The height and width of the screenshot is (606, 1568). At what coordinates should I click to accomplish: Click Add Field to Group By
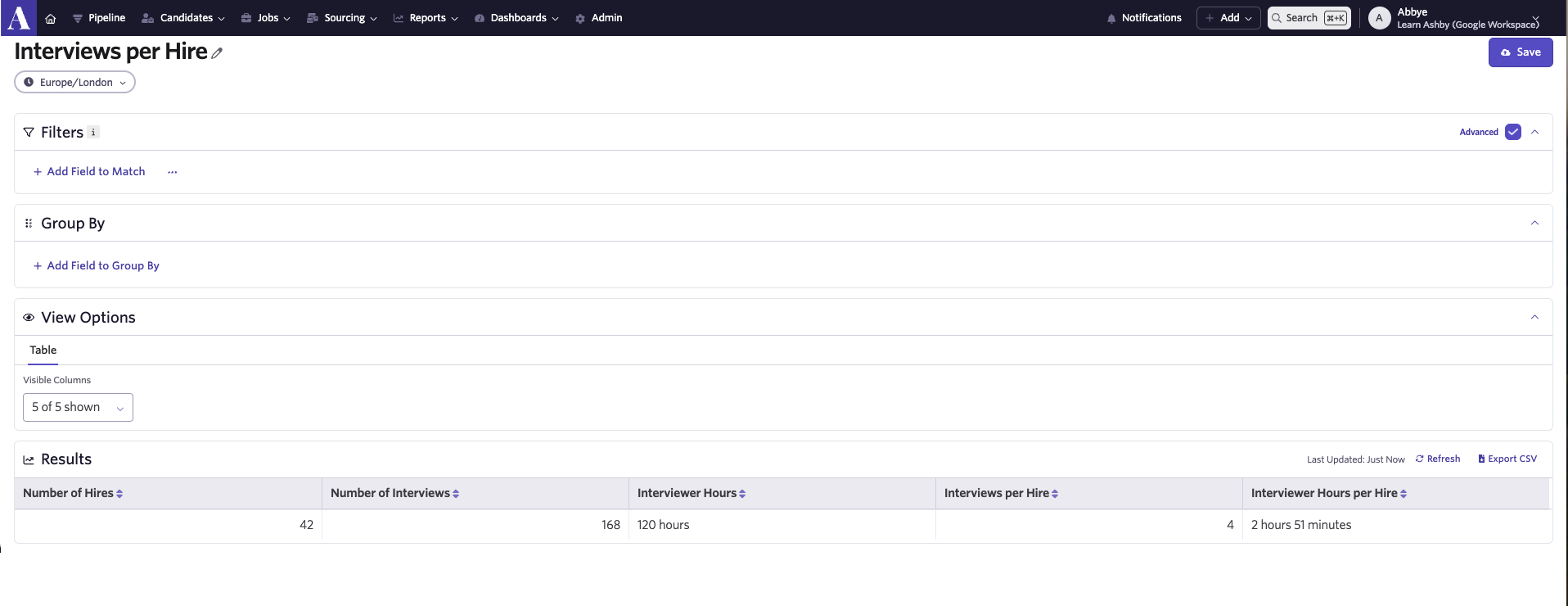coord(97,265)
